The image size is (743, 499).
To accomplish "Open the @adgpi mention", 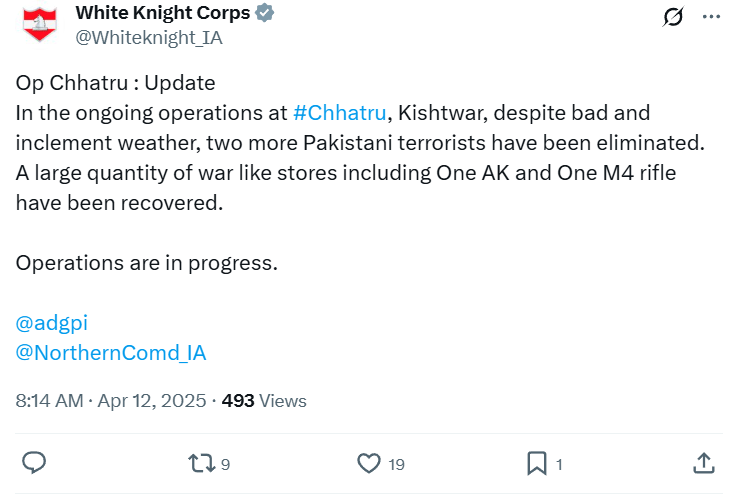I will [52, 323].
